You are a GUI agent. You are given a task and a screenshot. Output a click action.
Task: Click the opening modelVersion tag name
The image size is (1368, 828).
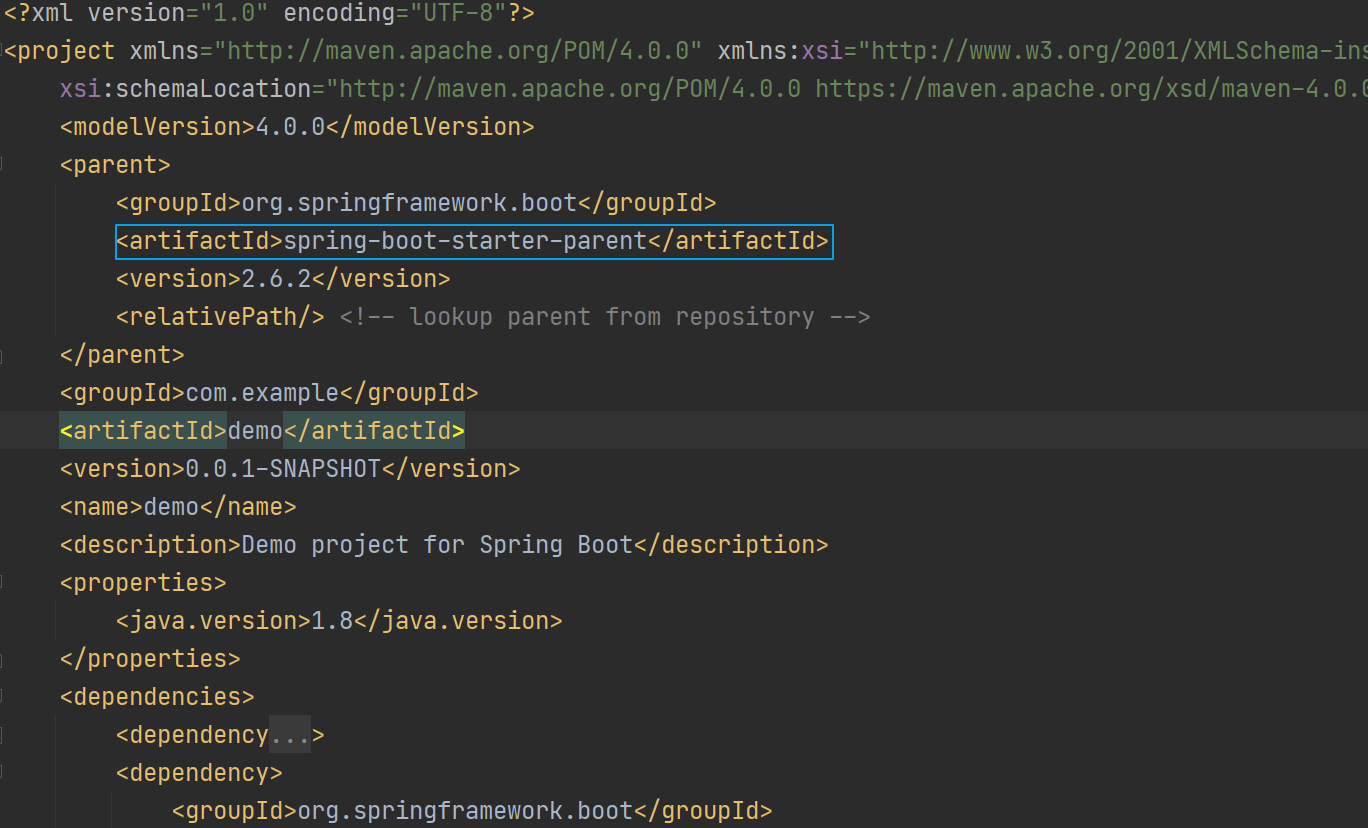click(158, 127)
